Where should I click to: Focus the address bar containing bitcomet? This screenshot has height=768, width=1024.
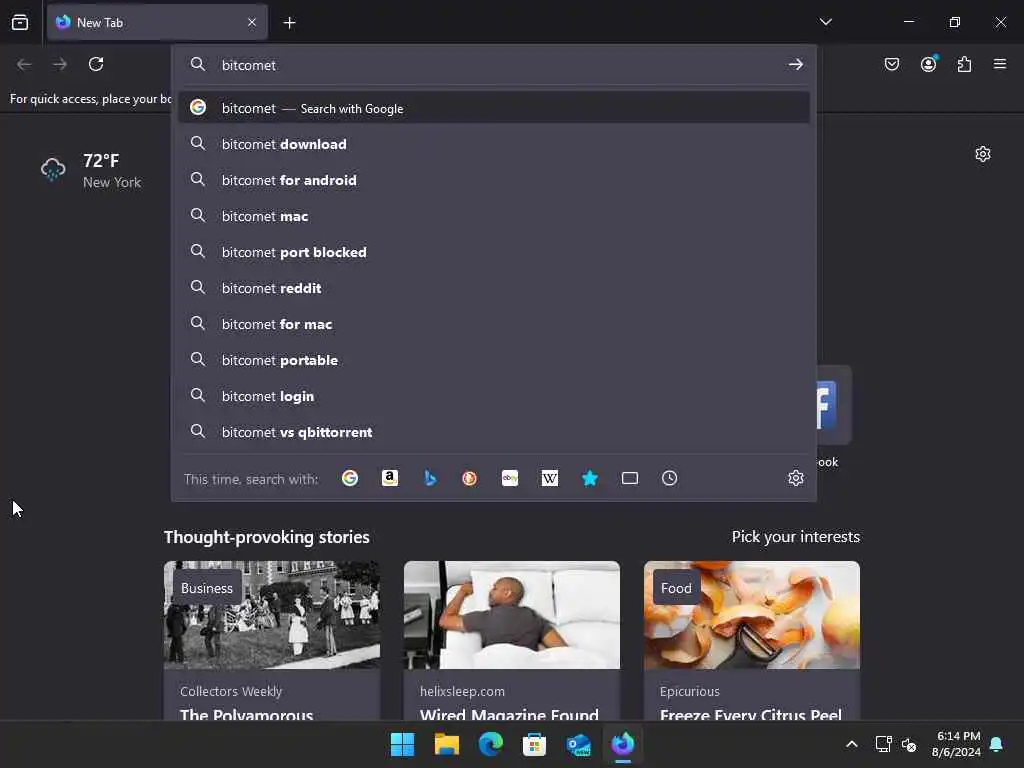coord(494,65)
